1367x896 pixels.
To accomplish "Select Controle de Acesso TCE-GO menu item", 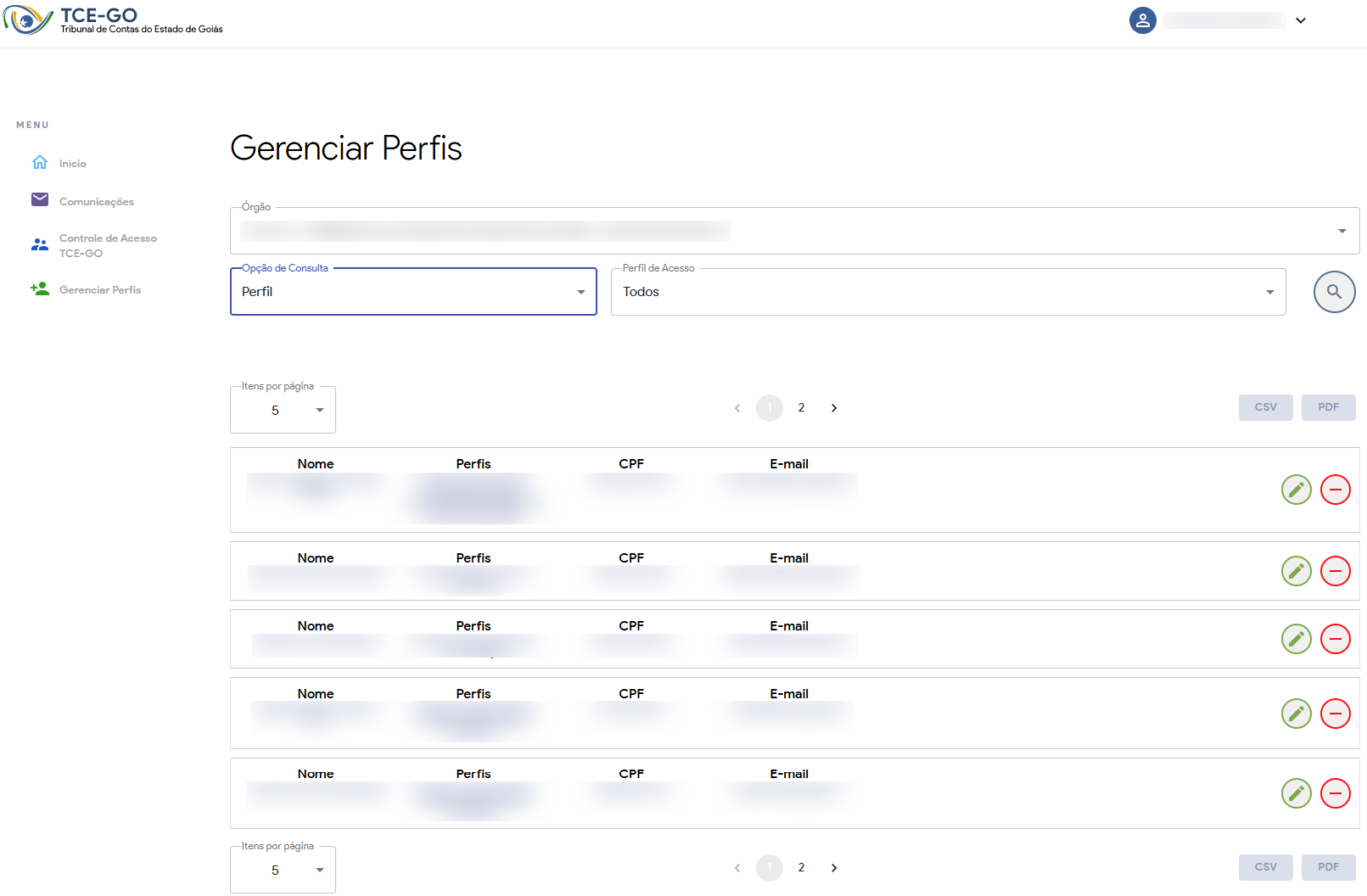I will (x=107, y=246).
